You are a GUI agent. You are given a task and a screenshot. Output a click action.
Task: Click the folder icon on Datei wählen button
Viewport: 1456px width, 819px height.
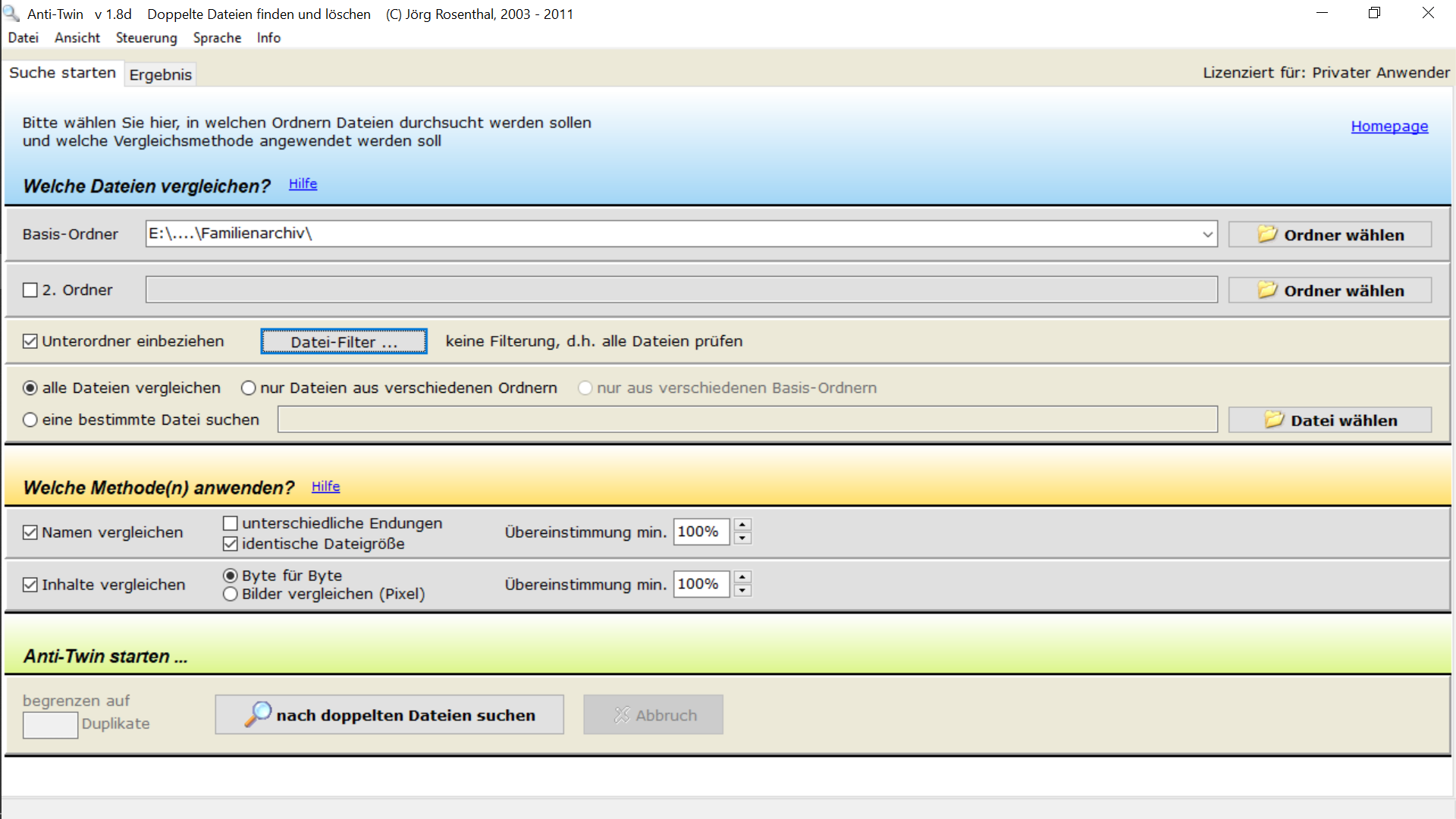coord(1274,419)
